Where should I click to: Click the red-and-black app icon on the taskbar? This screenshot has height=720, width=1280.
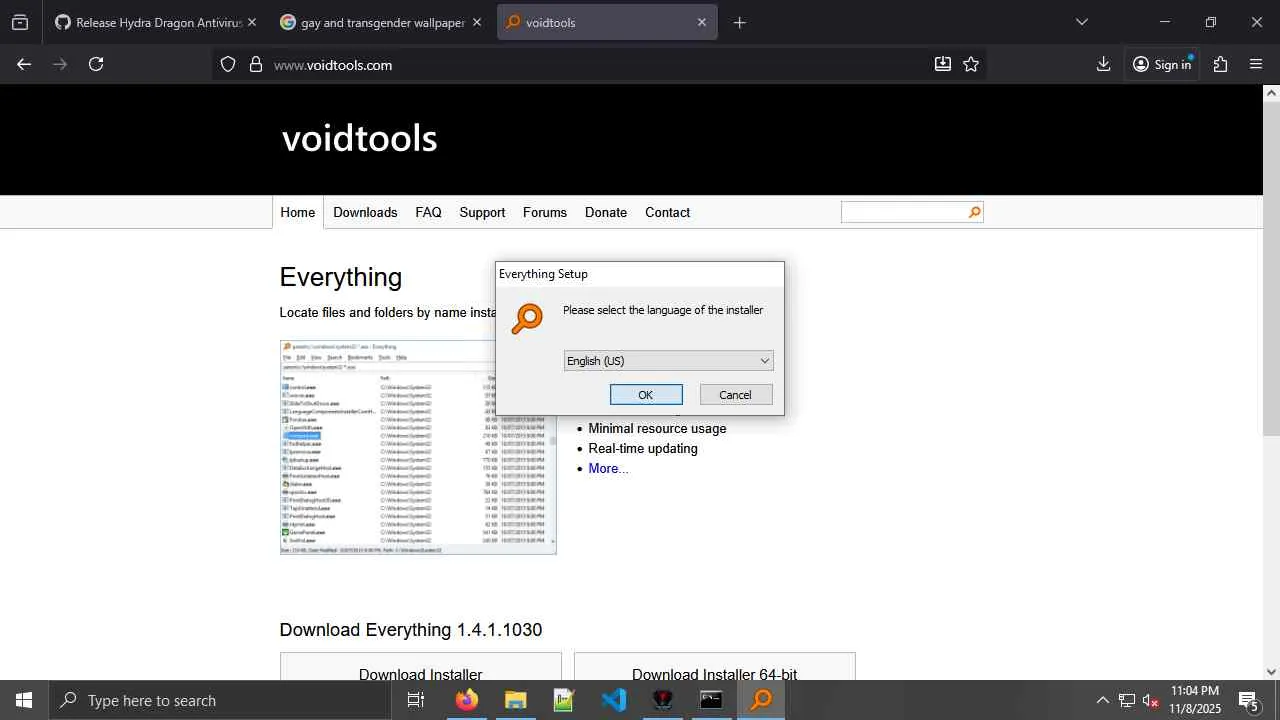pyautogui.click(x=663, y=700)
